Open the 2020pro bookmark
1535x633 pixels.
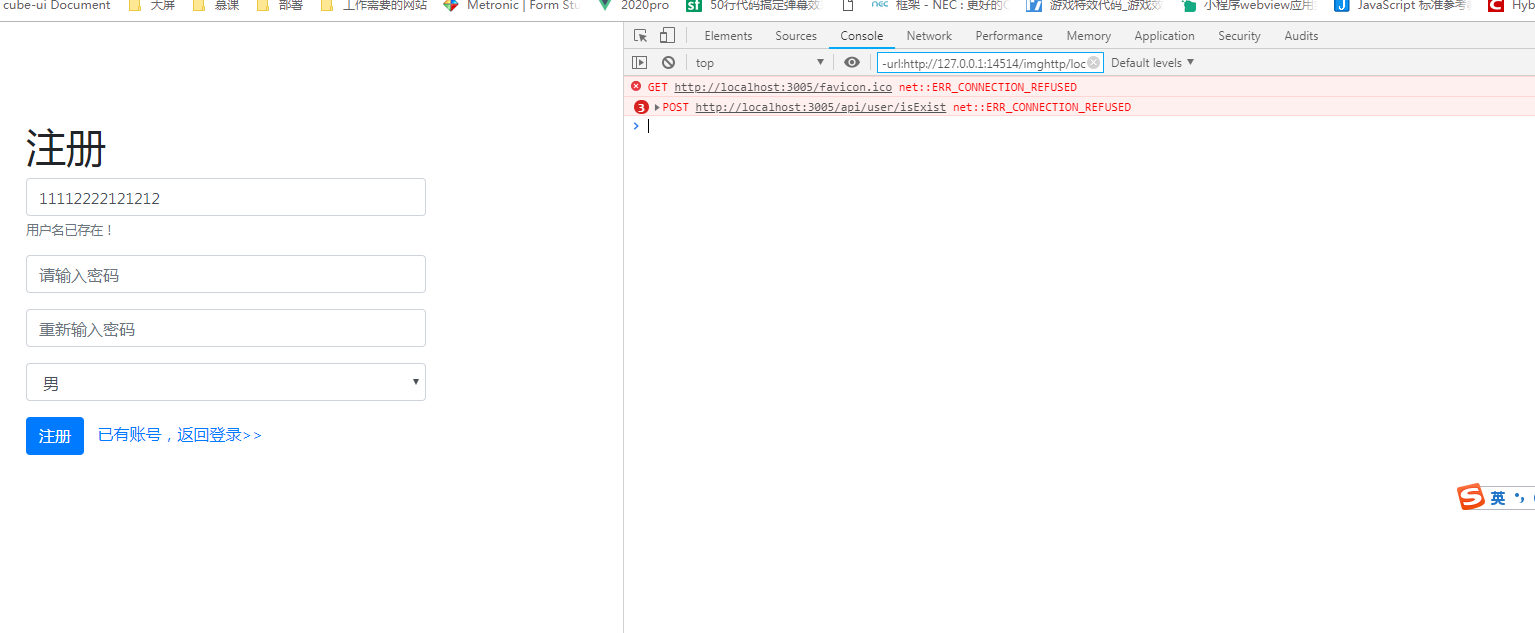pyautogui.click(x=634, y=6)
